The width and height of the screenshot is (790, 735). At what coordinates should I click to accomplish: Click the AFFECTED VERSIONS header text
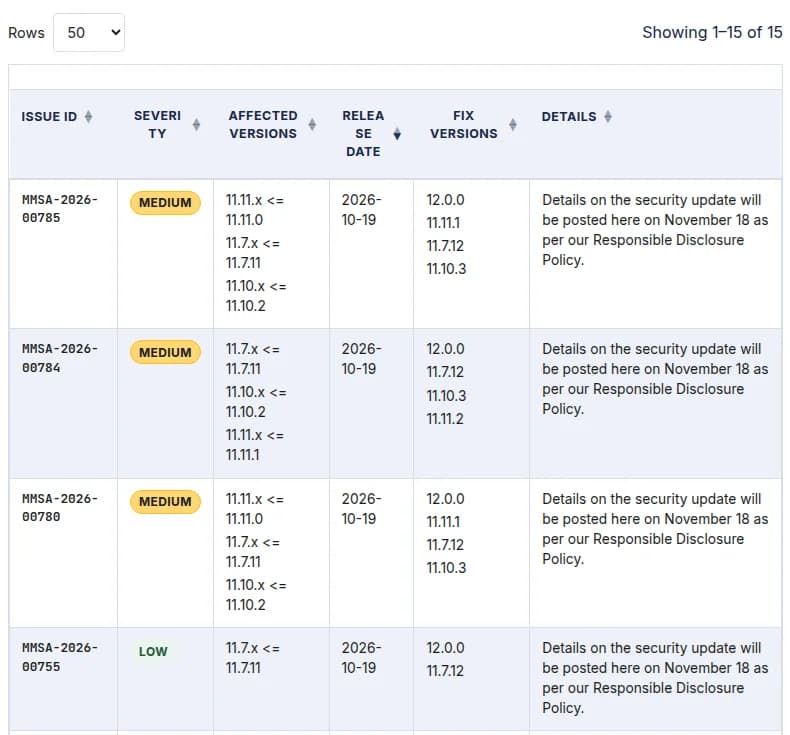[x=263, y=124]
